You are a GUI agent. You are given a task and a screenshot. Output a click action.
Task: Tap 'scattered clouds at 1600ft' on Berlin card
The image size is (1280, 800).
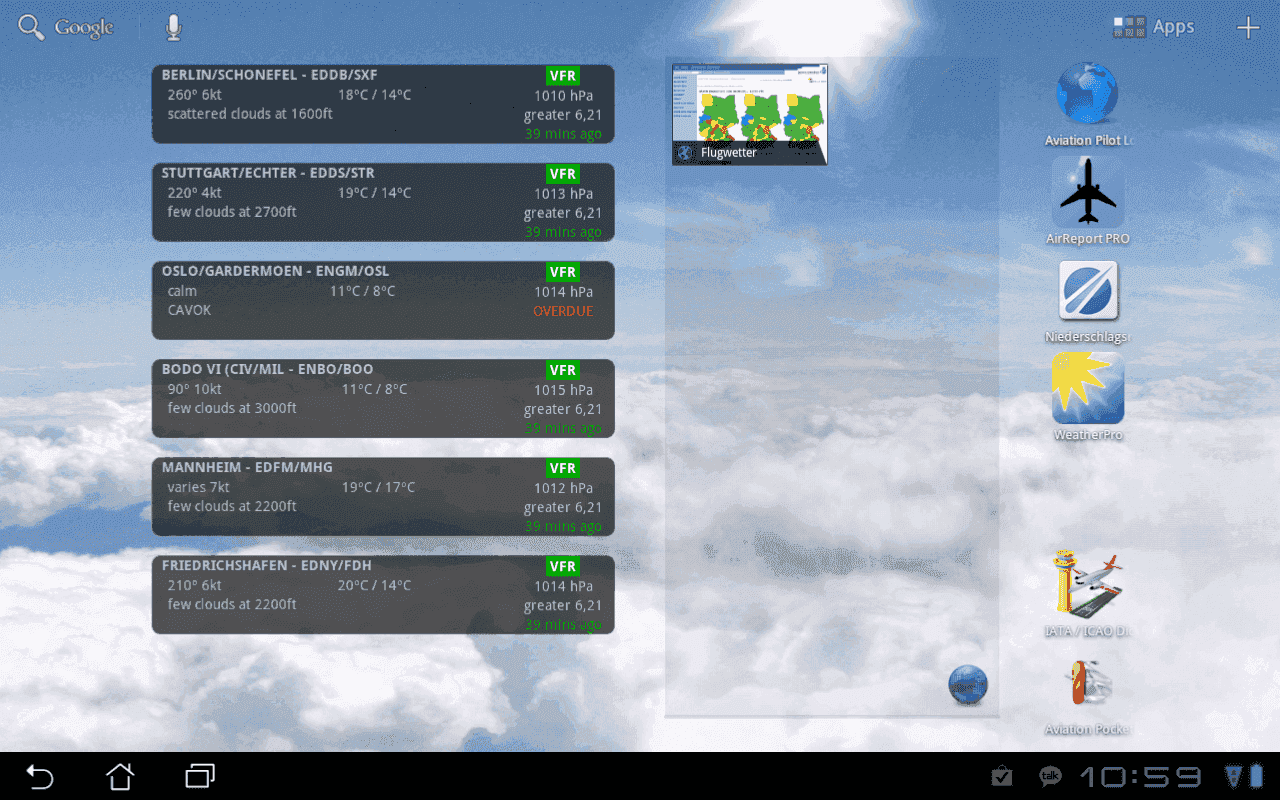[250, 114]
